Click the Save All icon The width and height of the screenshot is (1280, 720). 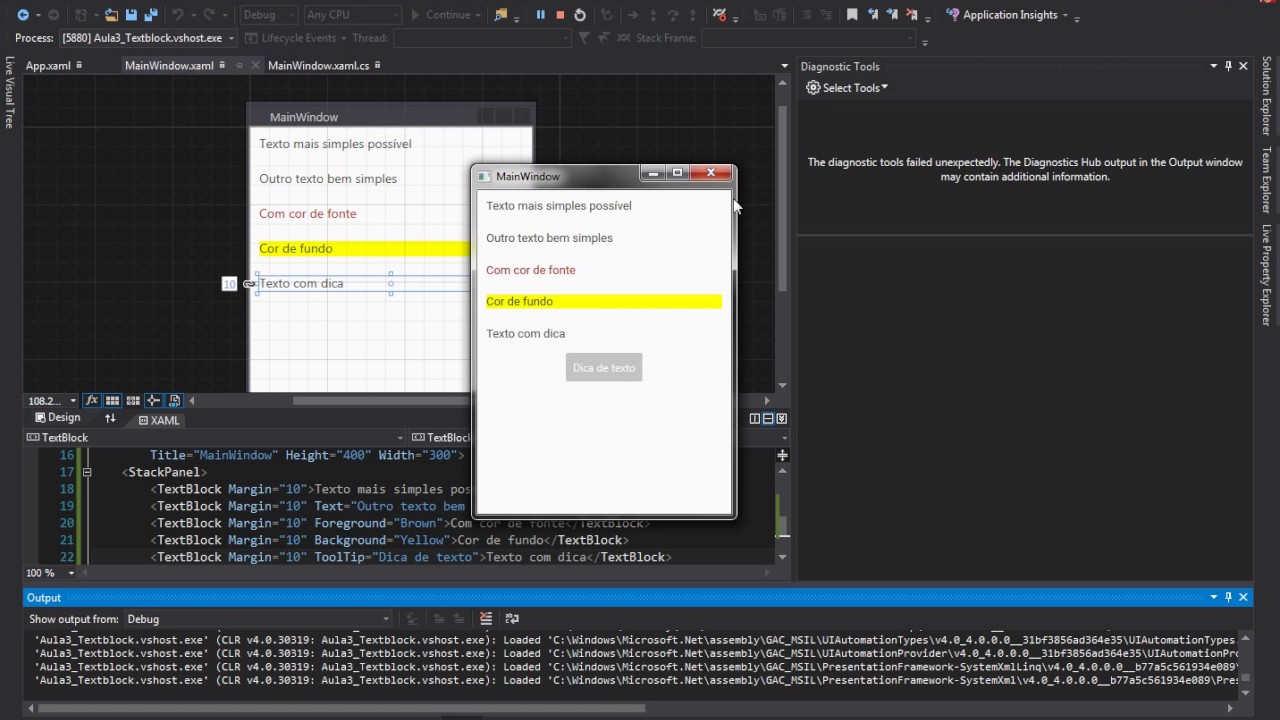point(150,15)
